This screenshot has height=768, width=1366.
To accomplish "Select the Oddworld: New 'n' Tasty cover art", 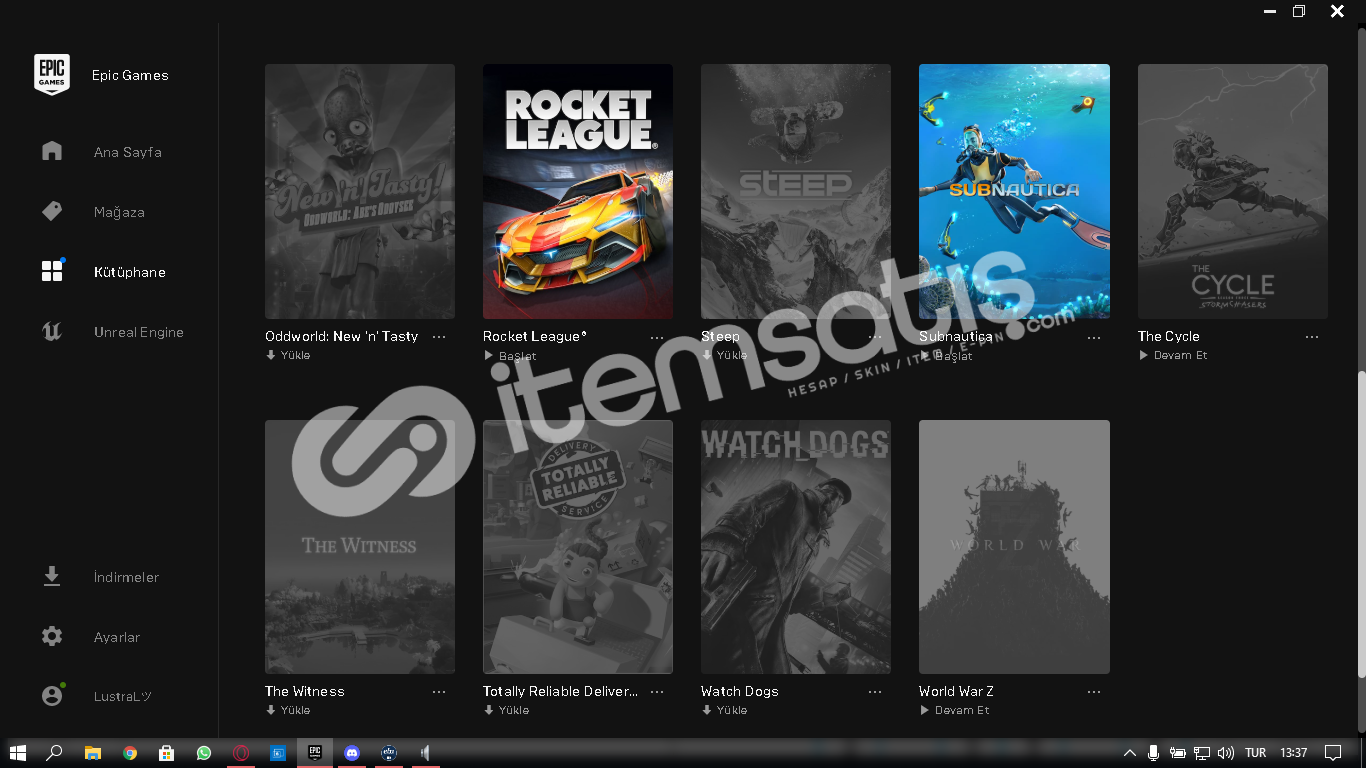I will click(x=360, y=192).
